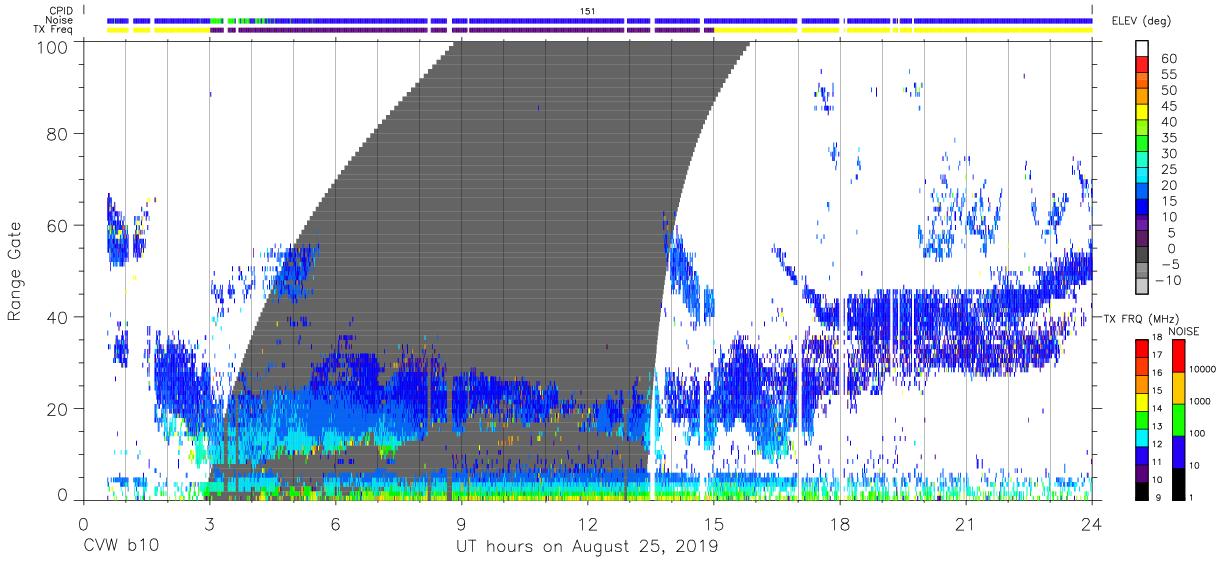Click the blue Noise status strip at top

tap(600, 20)
